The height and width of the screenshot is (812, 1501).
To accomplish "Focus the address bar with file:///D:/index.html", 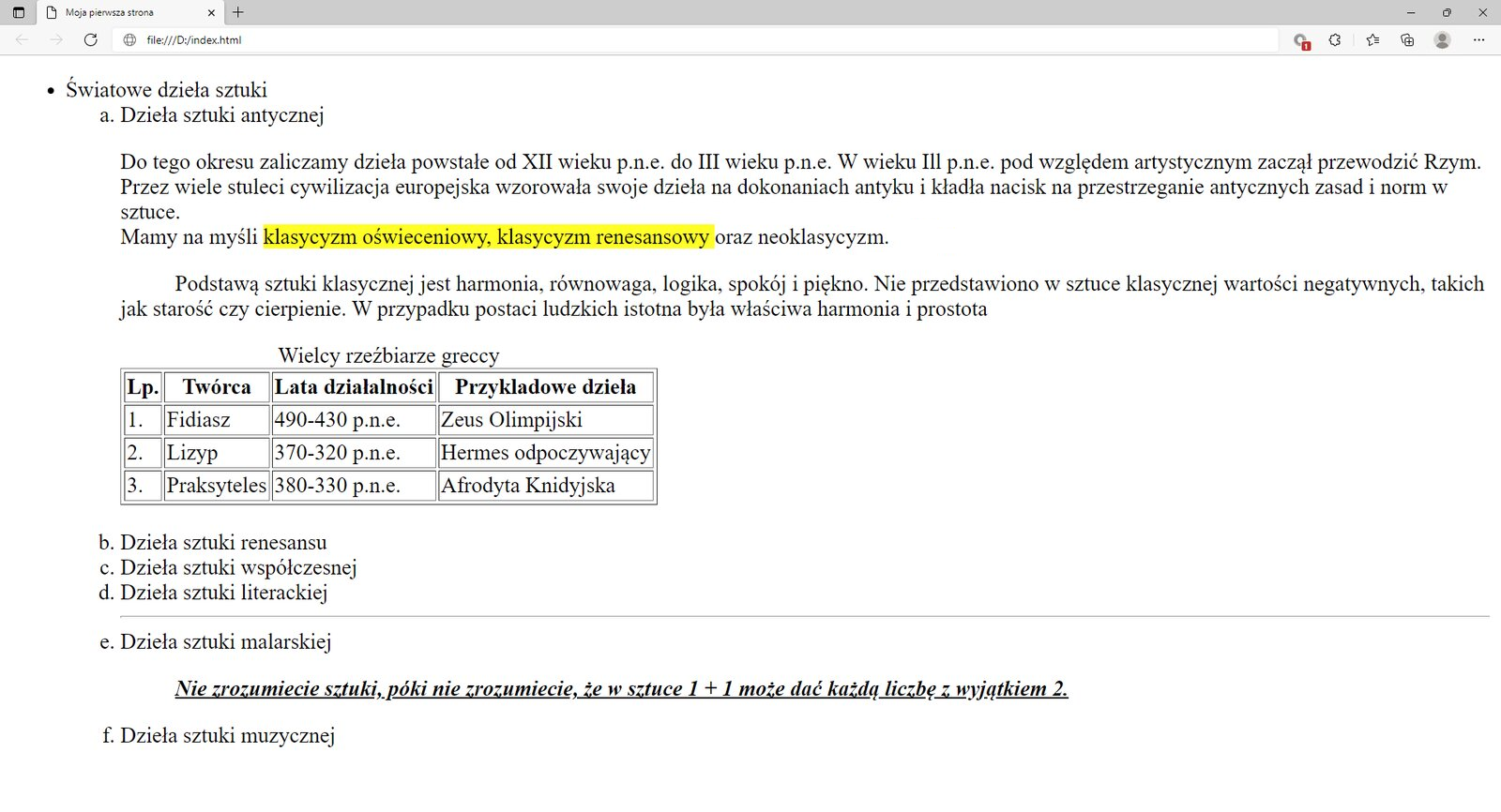I will (694, 40).
